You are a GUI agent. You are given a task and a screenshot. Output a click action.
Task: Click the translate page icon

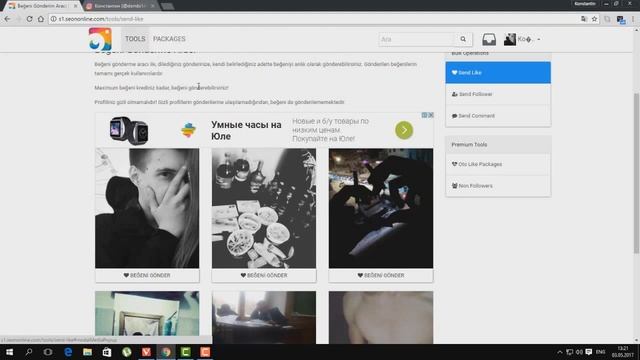coord(584,19)
